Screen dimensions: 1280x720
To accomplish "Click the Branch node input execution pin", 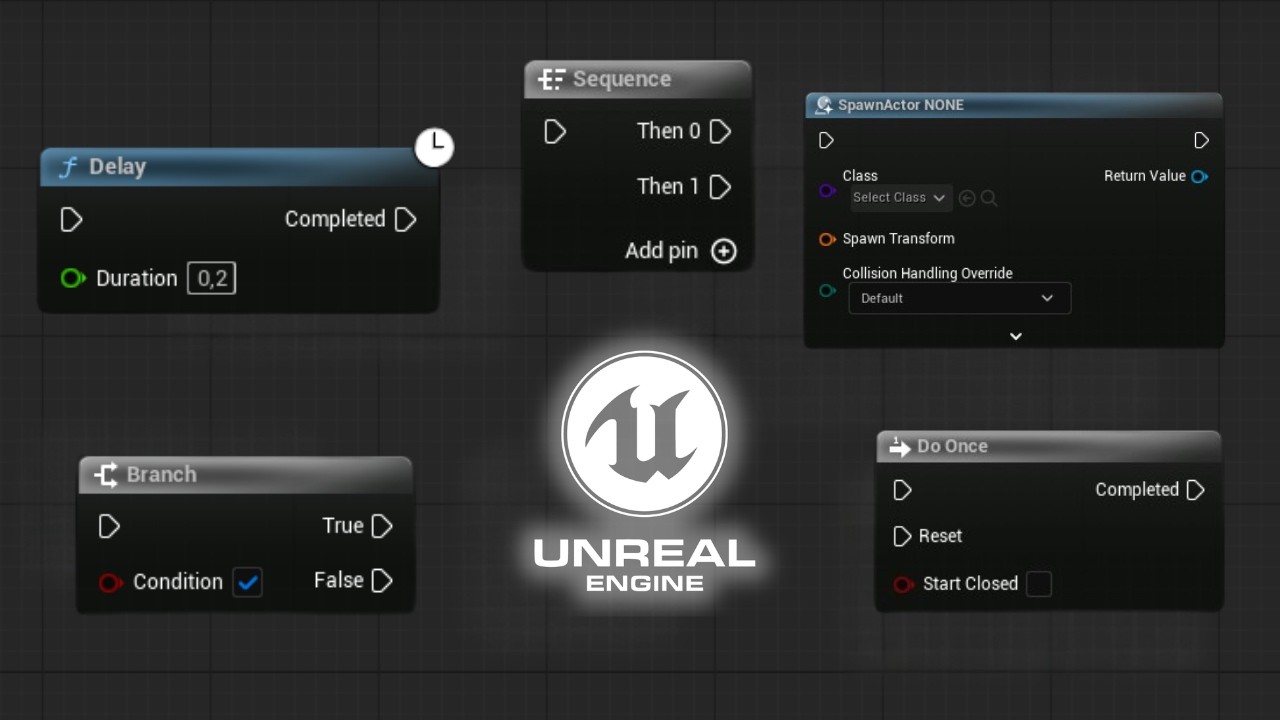I will [109, 526].
